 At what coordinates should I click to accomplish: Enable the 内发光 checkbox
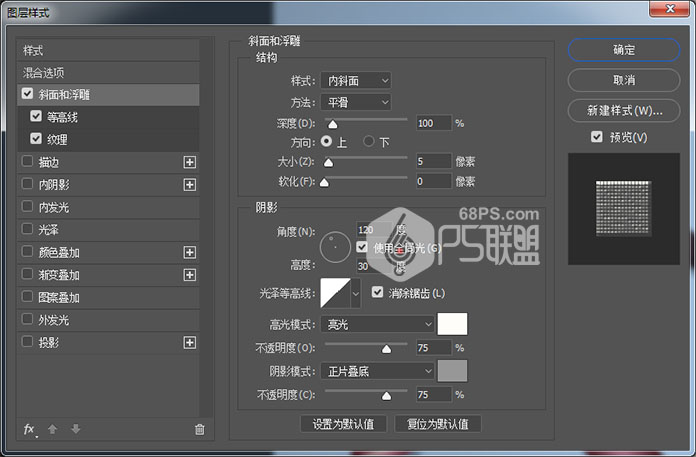coord(28,206)
